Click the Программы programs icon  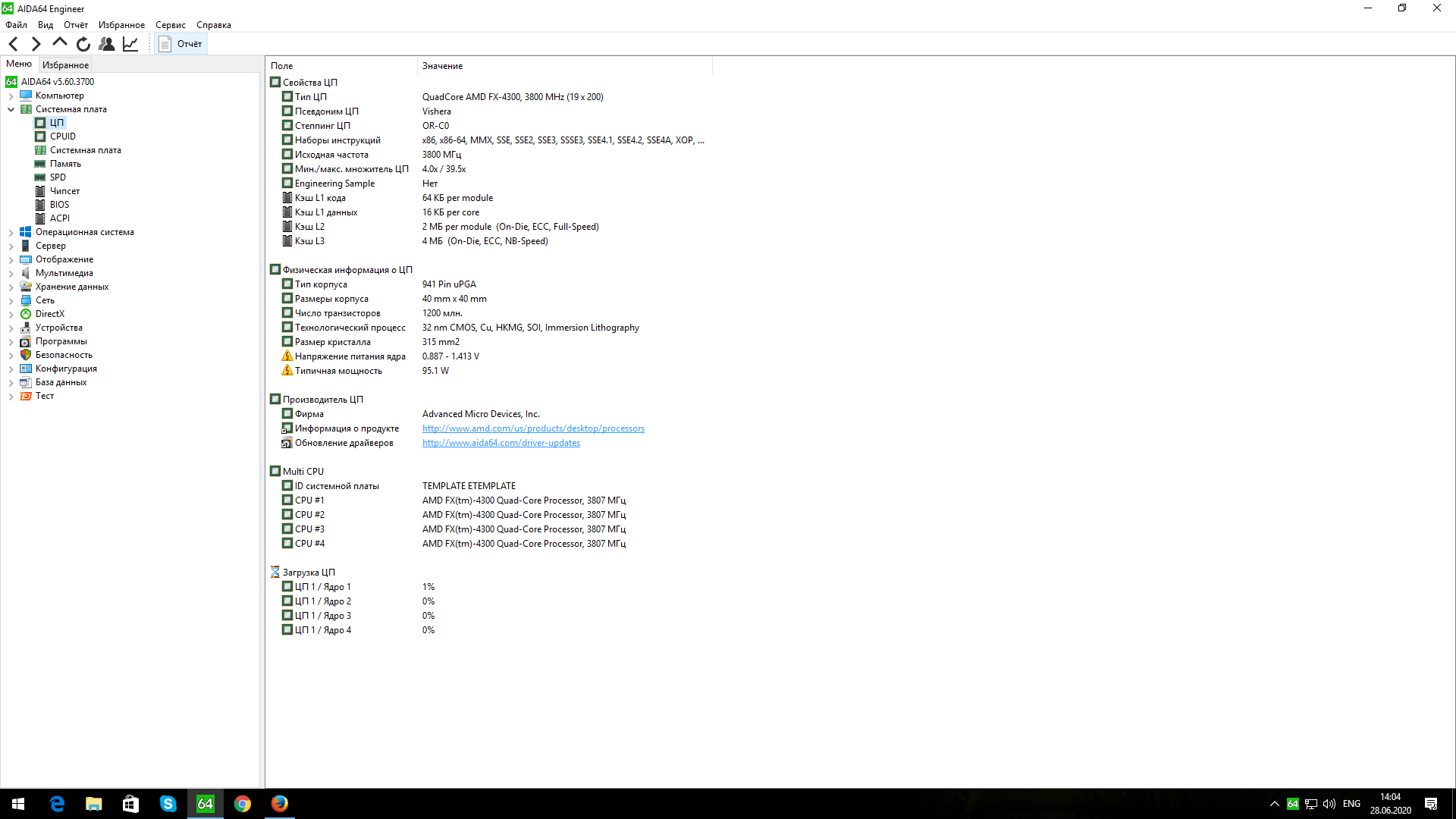[26, 341]
